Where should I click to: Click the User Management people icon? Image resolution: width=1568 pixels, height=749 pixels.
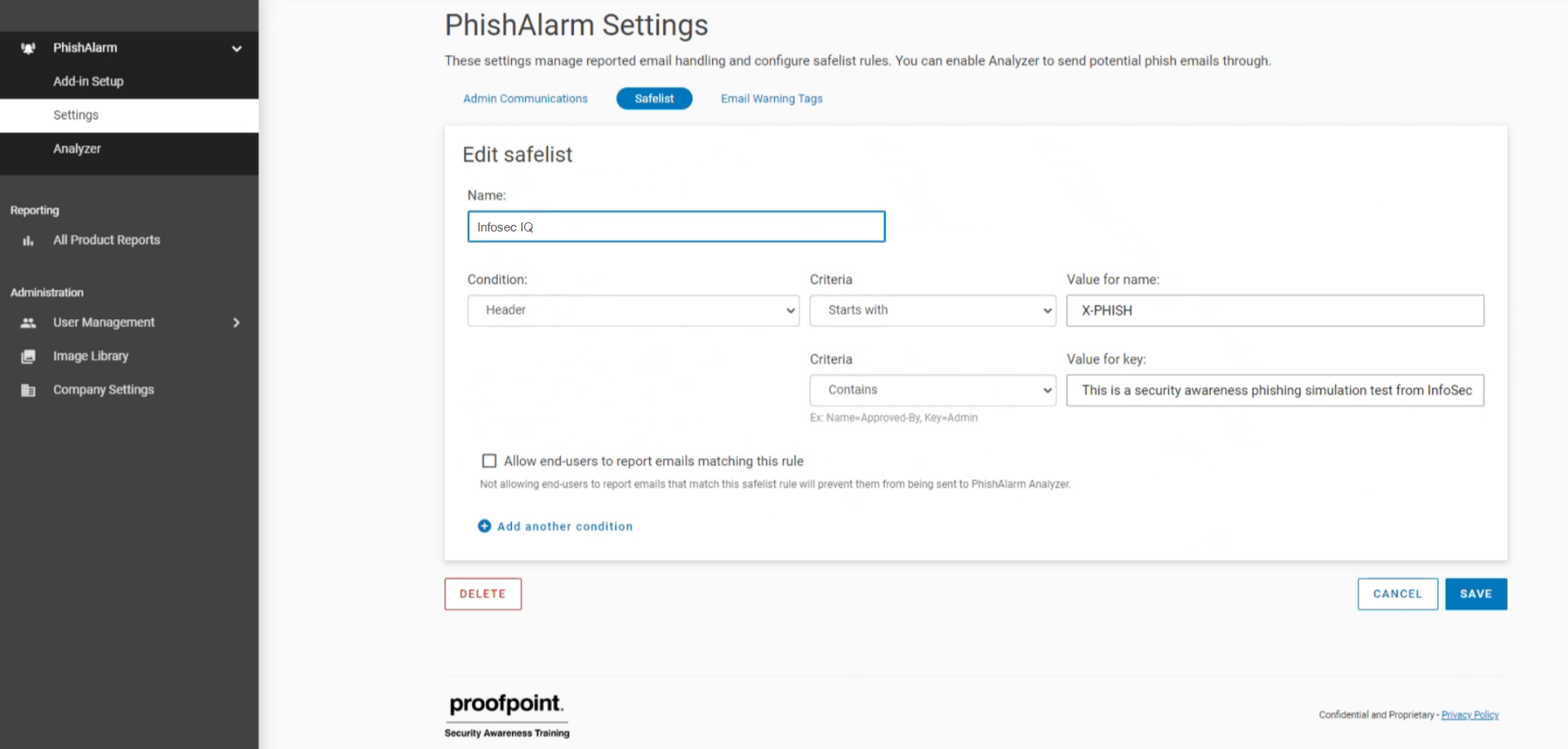[28, 322]
